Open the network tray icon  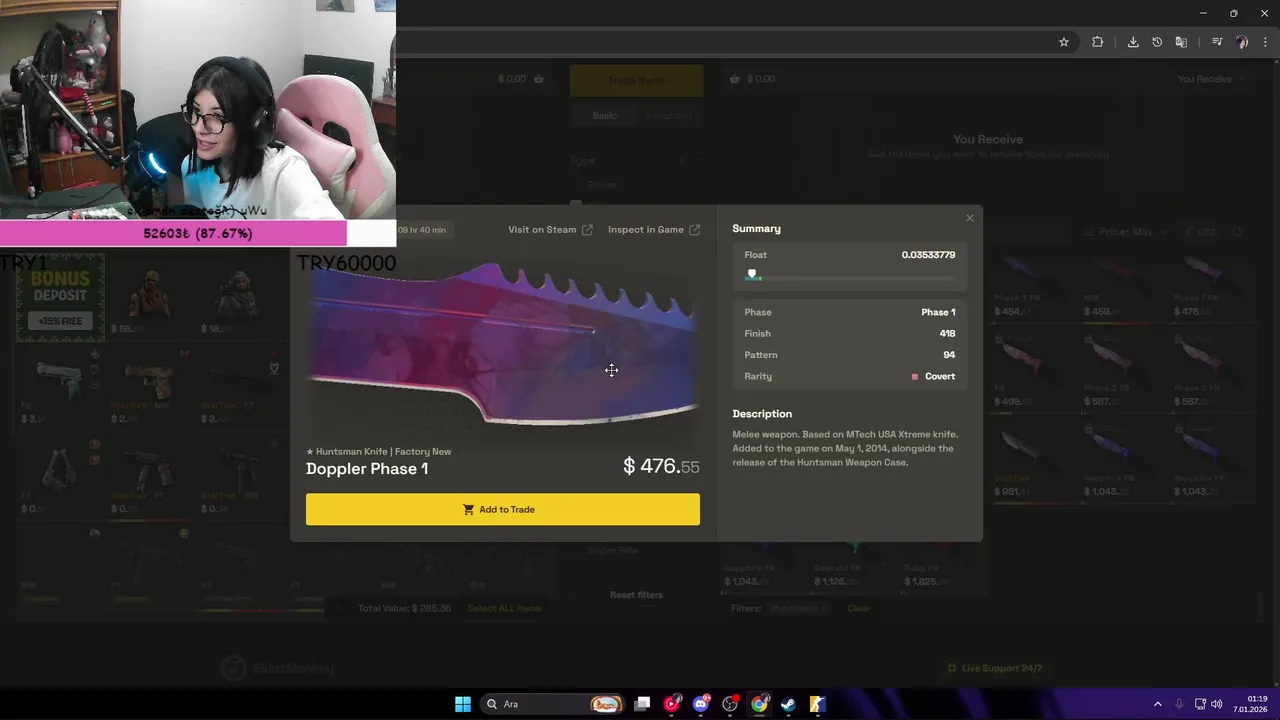point(1200,704)
